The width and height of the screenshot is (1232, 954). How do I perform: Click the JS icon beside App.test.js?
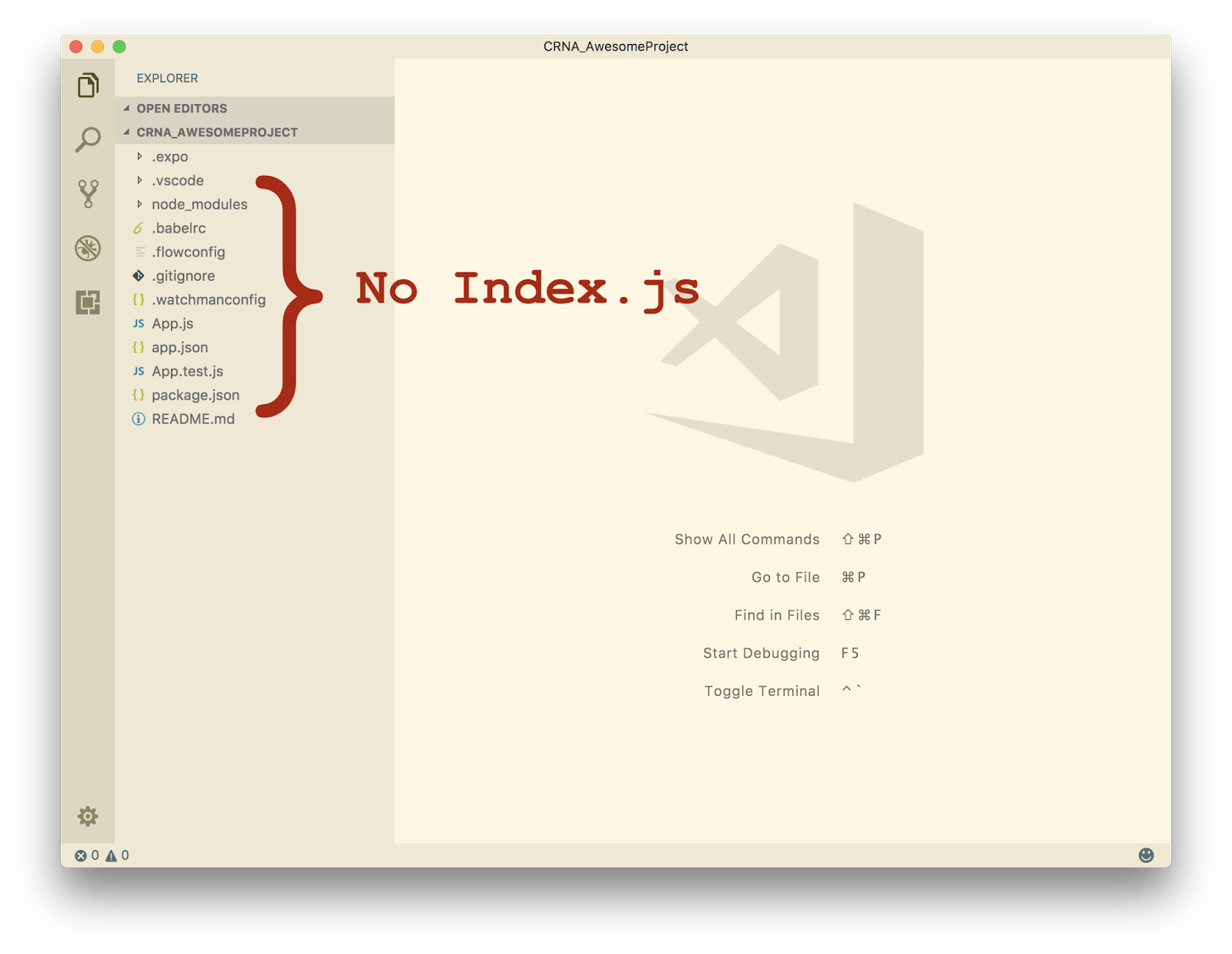click(x=139, y=371)
